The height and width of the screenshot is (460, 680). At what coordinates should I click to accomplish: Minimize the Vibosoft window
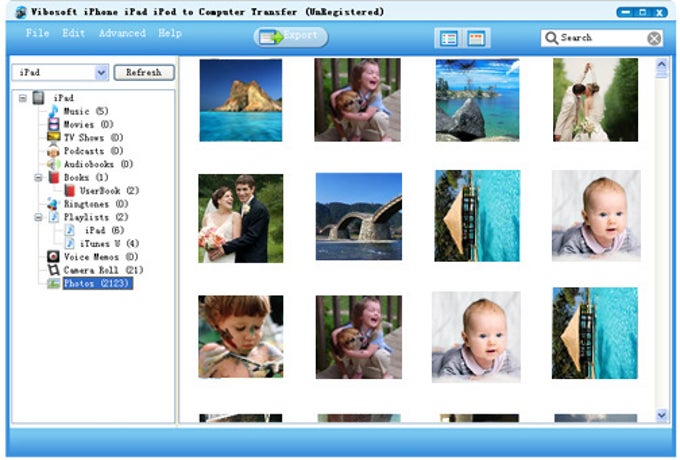tap(626, 12)
